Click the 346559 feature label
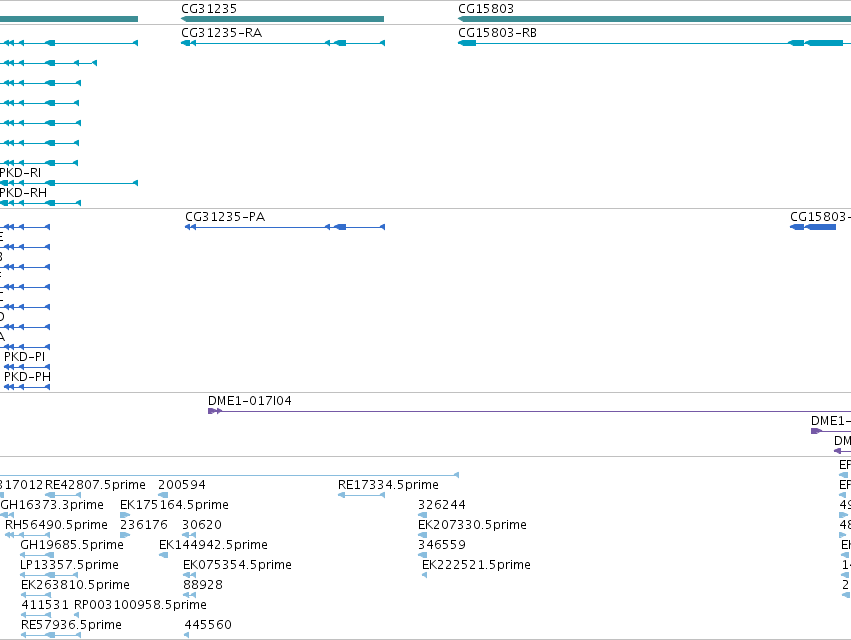Image resolution: width=851 pixels, height=640 pixels. coord(442,545)
